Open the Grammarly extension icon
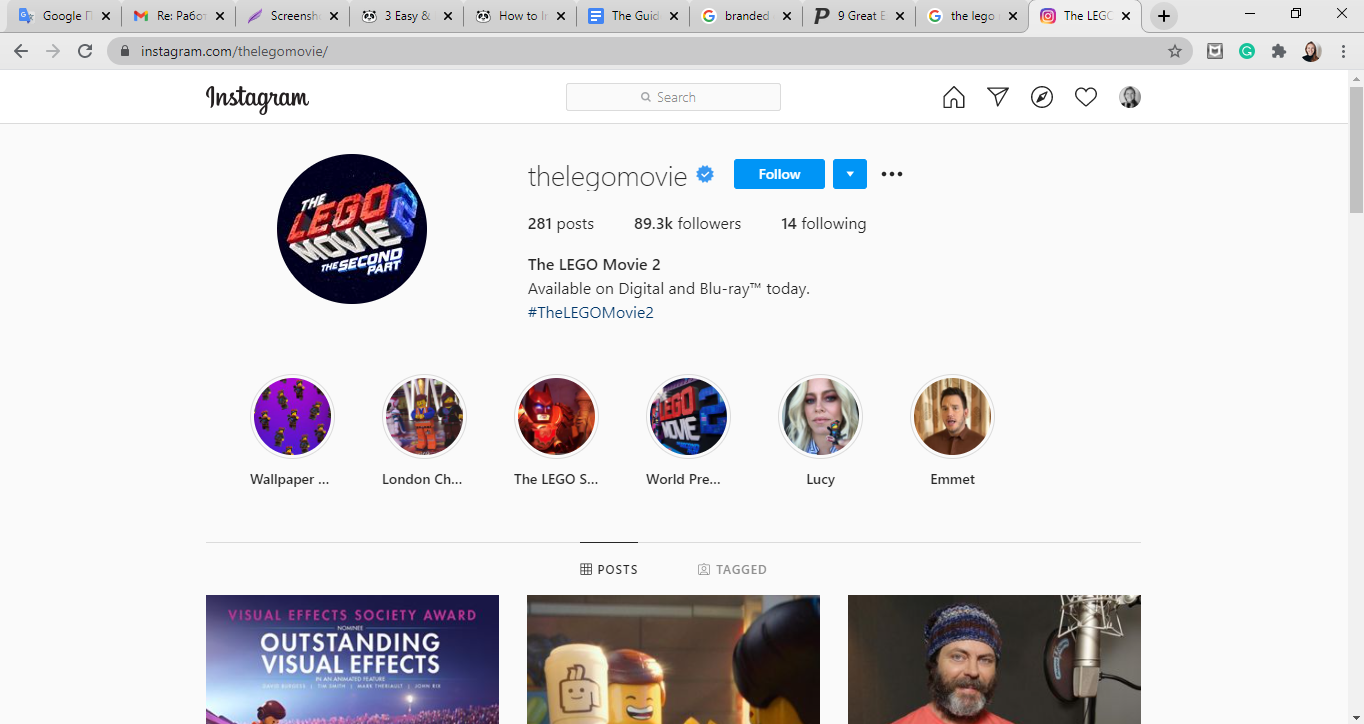The image size is (1364, 724). click(x=1247, y=51)
